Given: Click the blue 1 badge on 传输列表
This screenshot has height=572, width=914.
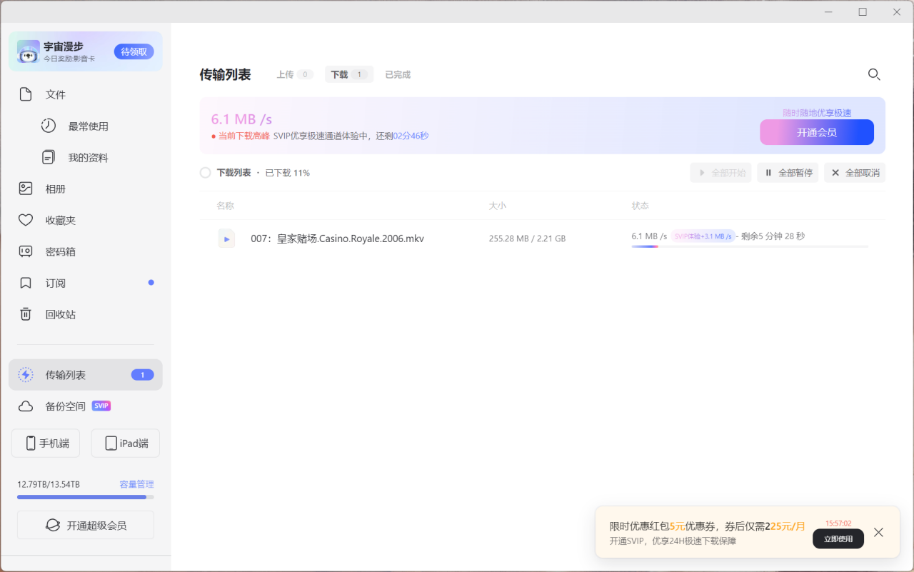Looking at the screenshot, I should click(x=142, y=375).
